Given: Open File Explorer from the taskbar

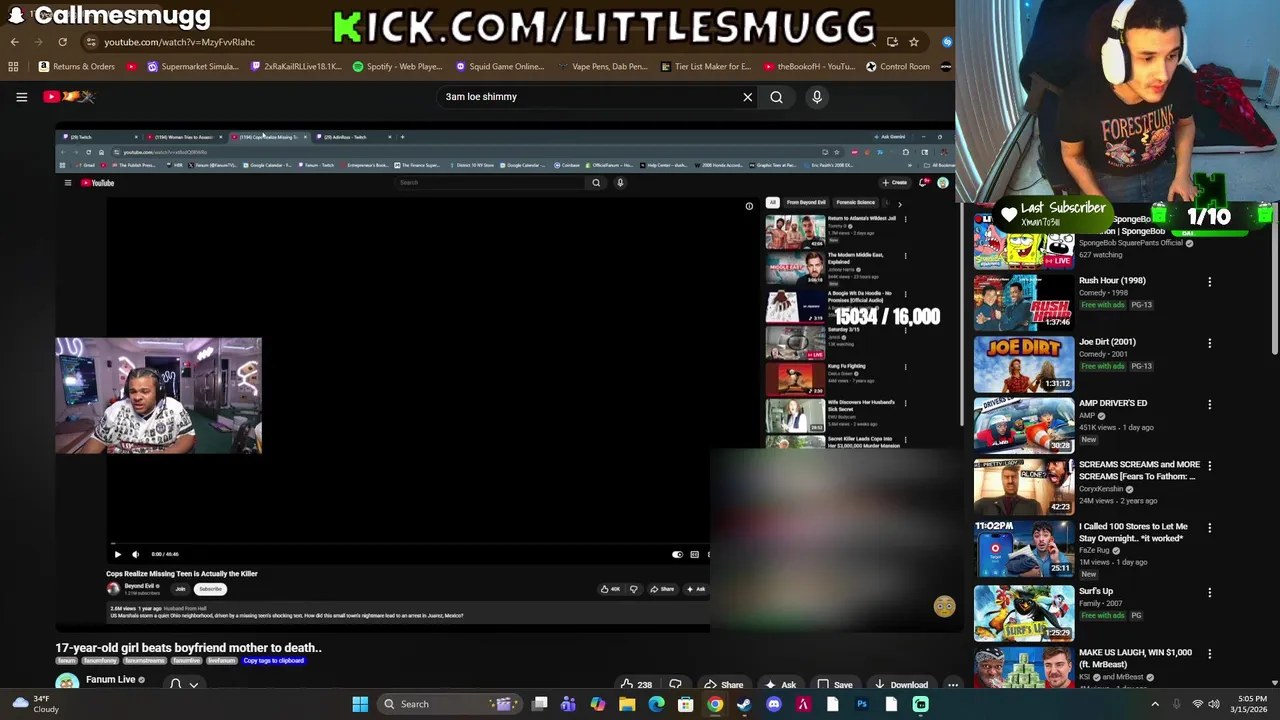Looking at the screenshot, I should click(627, 704).
